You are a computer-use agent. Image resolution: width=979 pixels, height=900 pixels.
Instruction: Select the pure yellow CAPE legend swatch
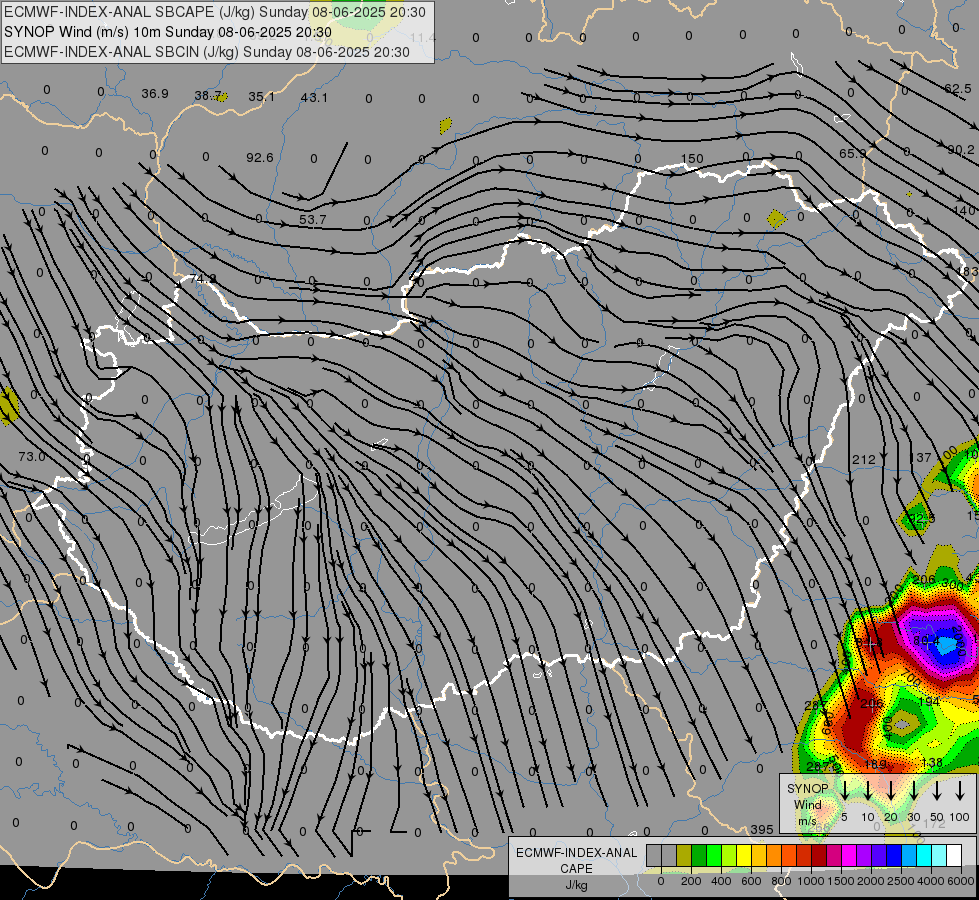(x=744, y=856)
